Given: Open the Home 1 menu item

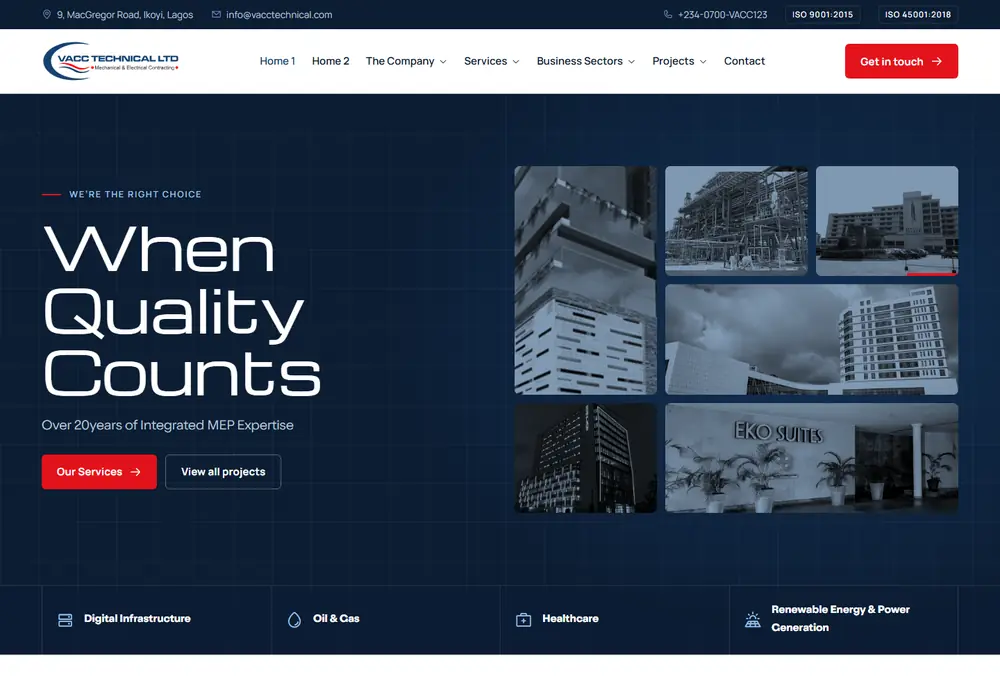Looking at the screenshot, I should pyautogui.click(x=277, y=61).
